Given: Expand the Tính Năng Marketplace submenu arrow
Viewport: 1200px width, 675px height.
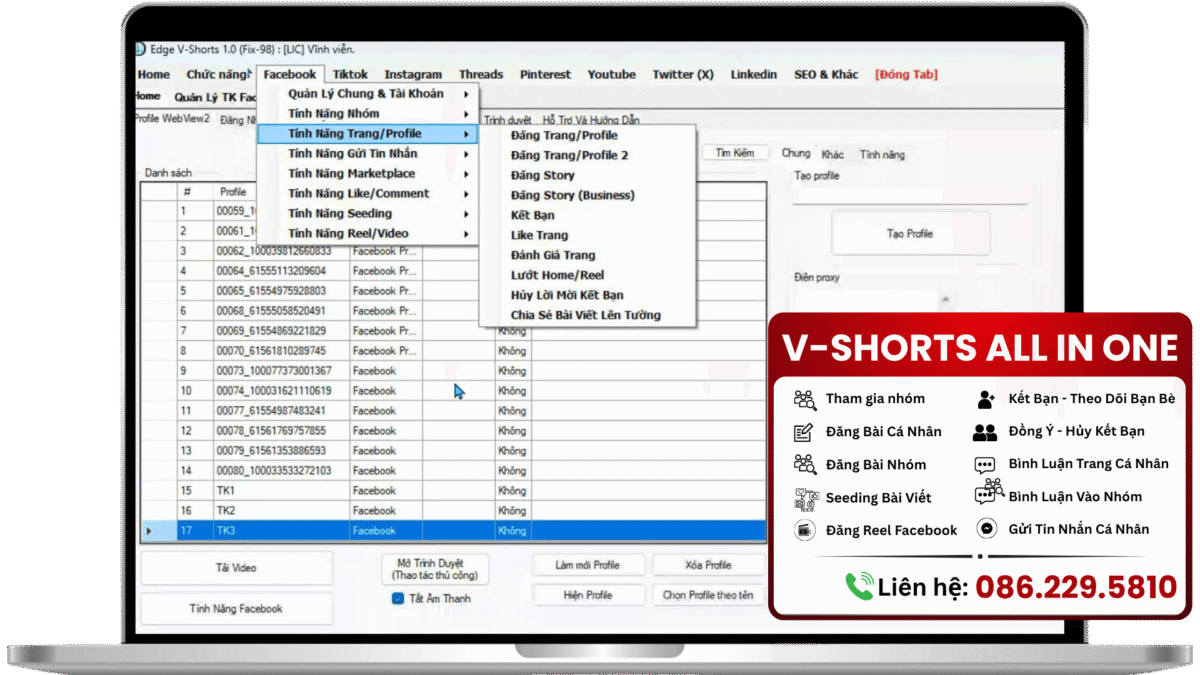Looking at the screenshot, I should (x=466, y=174).
